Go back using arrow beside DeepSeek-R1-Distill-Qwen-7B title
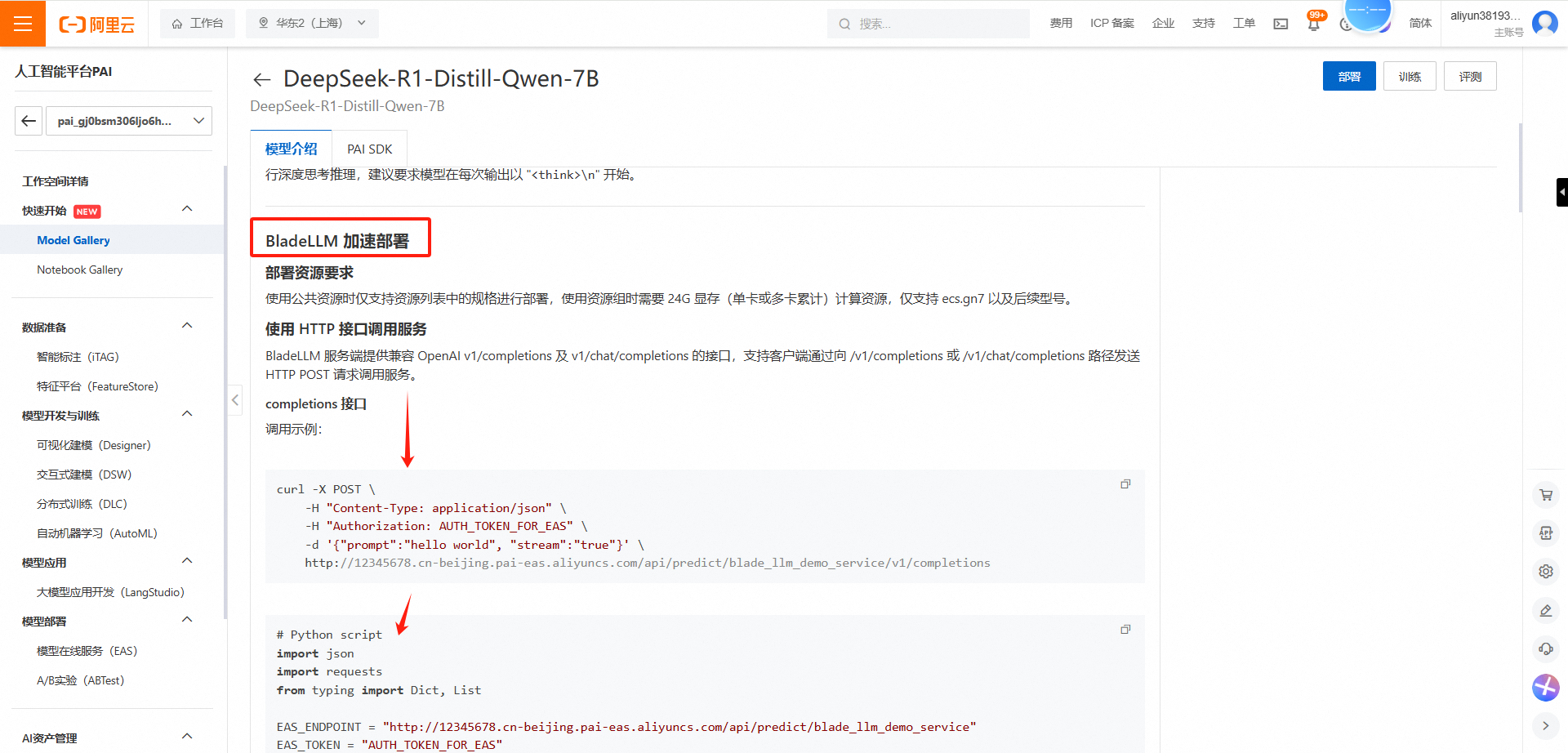The image size is (1568, 753). 261,79
